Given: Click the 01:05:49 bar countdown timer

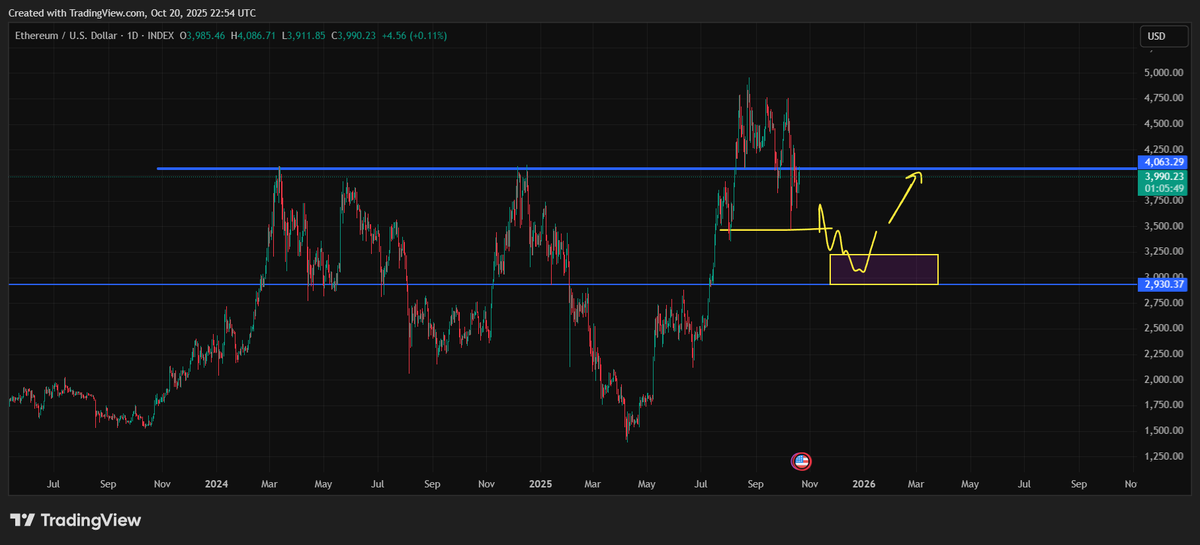Looking at the screenshot, I should [1163, 188].
